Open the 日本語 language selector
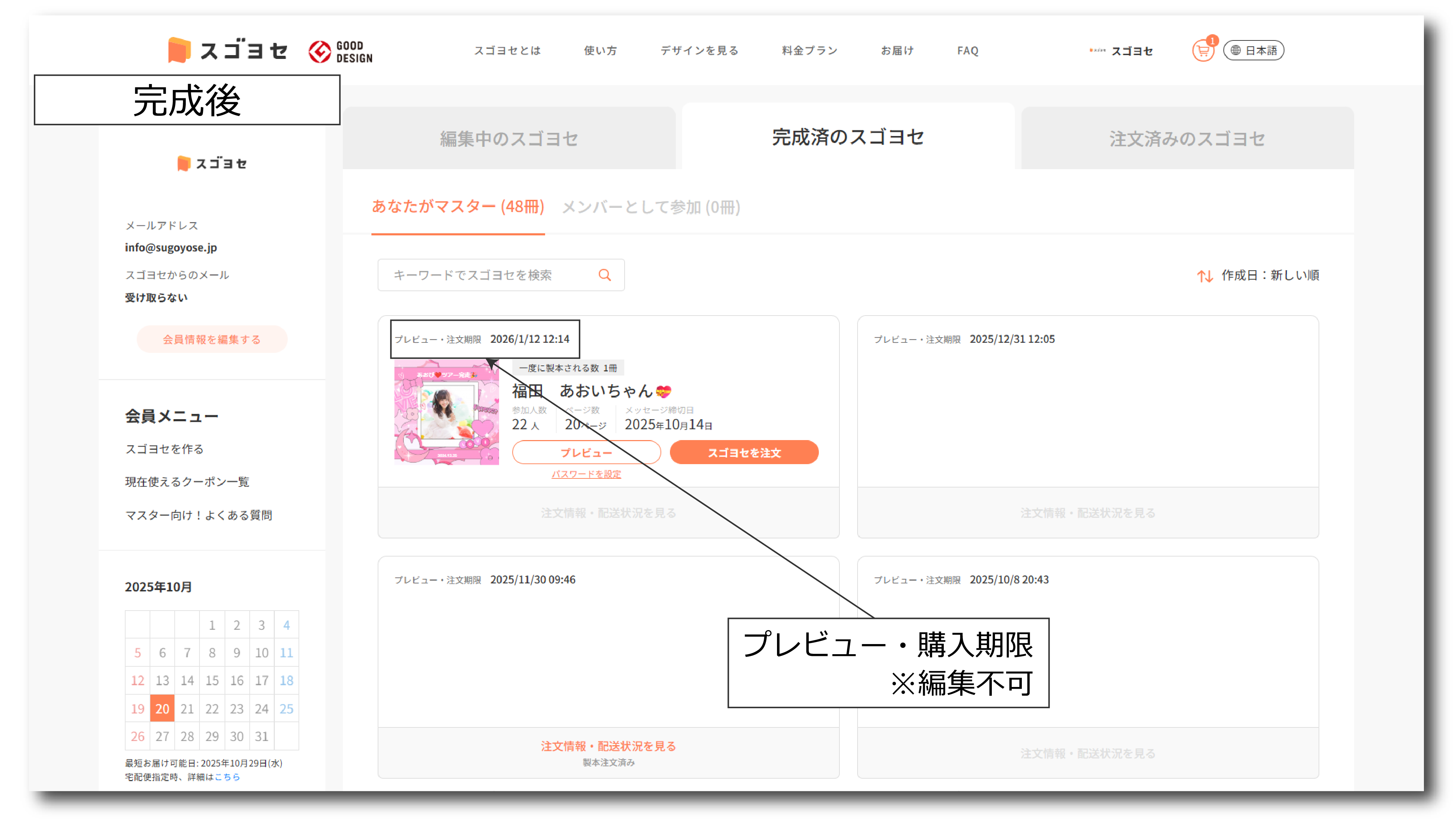1456x824 pixels. pos(1253,50)
